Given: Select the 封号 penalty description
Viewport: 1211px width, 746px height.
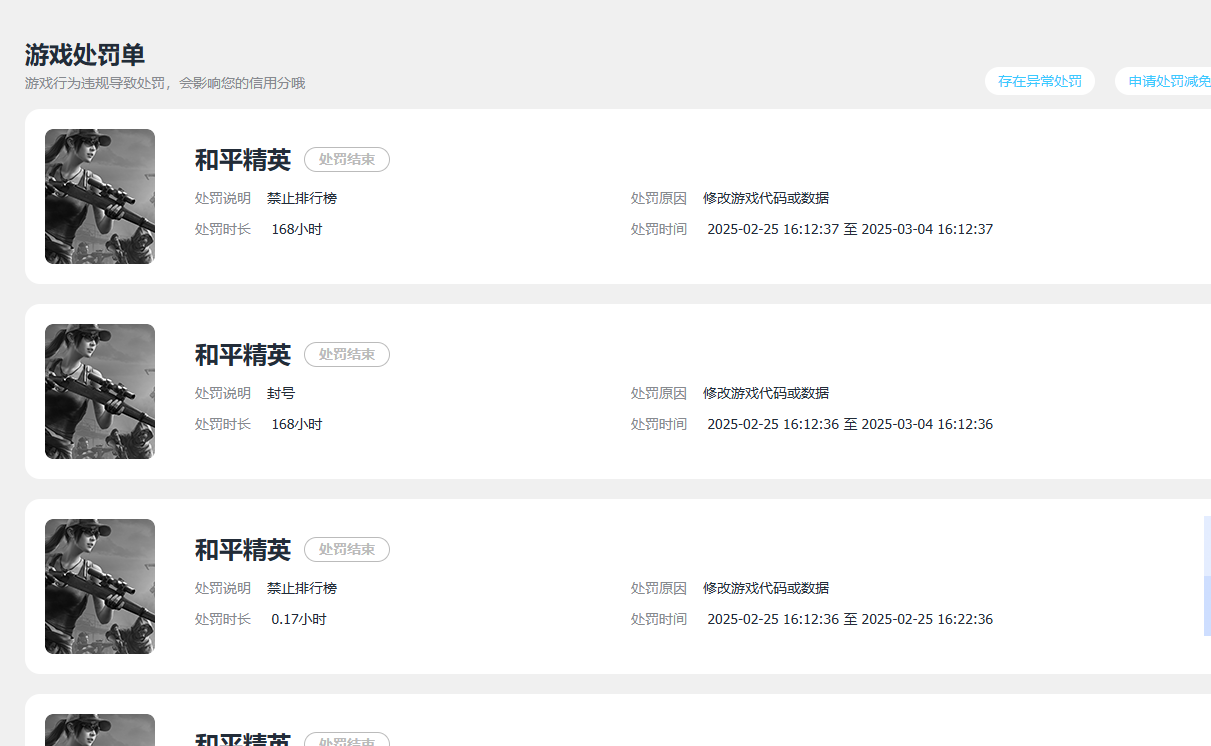Looking at the screenshot, I should coord(281,393).
